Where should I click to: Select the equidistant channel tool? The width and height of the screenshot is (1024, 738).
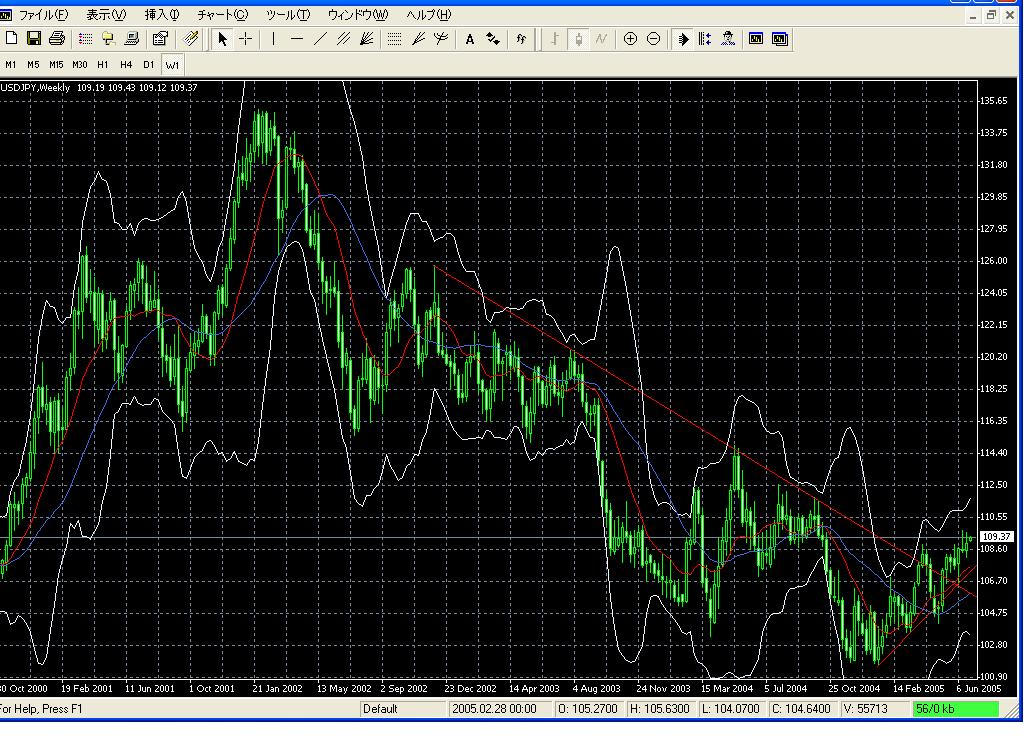click(343, 39)
